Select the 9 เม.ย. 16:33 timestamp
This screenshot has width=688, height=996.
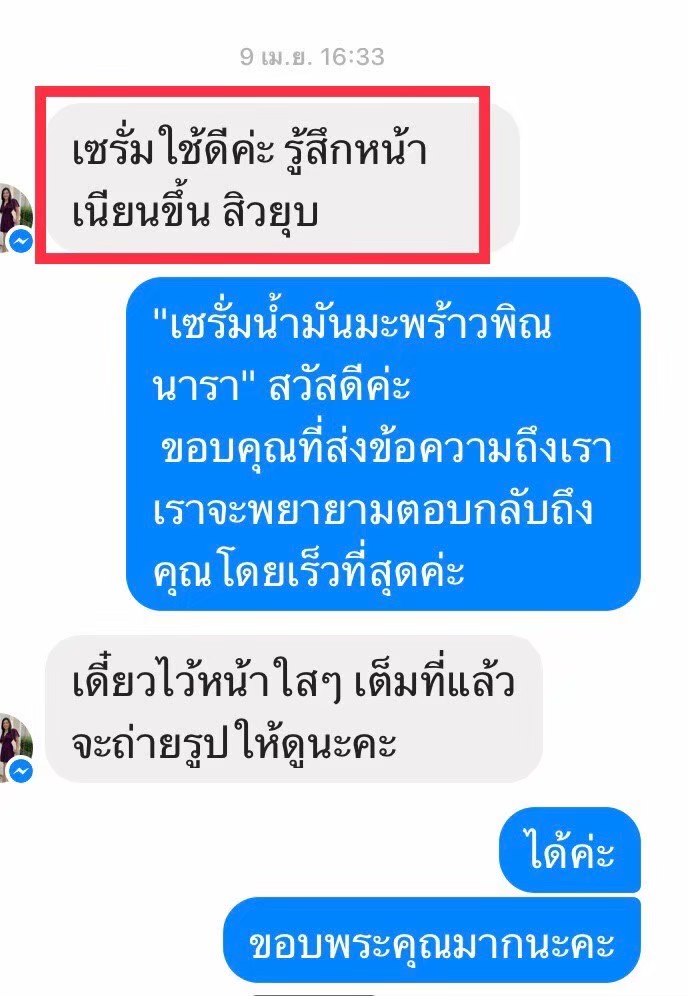tap(312, 57)
